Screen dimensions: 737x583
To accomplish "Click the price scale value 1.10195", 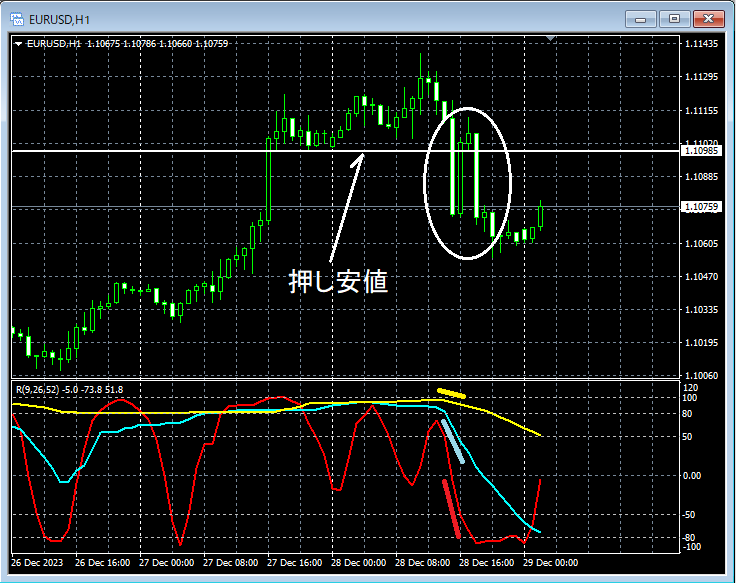I will point(702,342).
